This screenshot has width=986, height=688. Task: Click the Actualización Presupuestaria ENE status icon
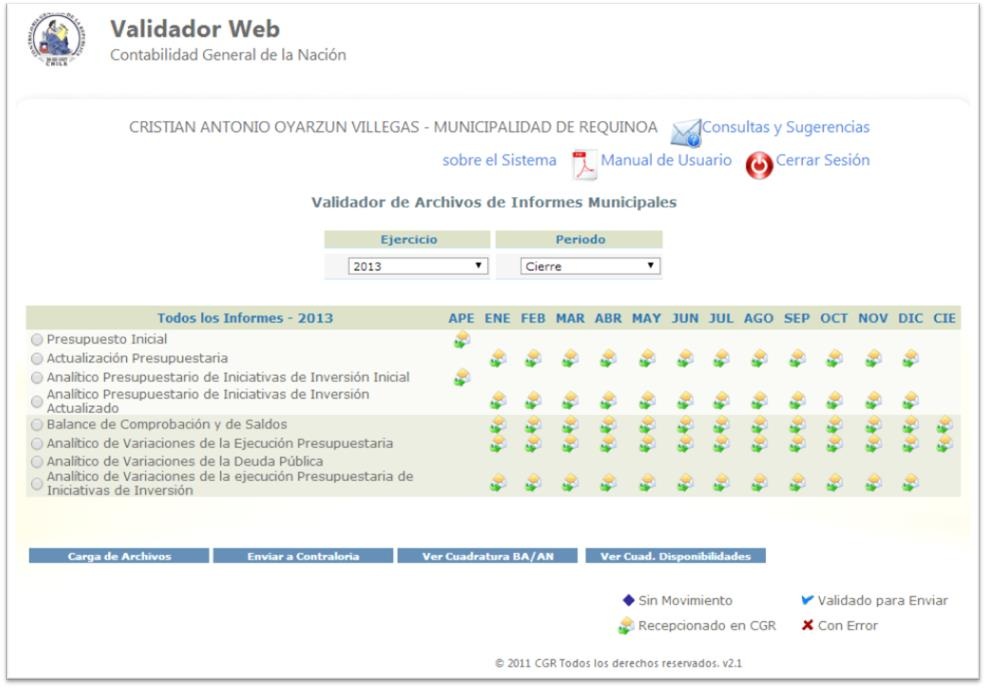pyautogui.click(x=497, y=358)
